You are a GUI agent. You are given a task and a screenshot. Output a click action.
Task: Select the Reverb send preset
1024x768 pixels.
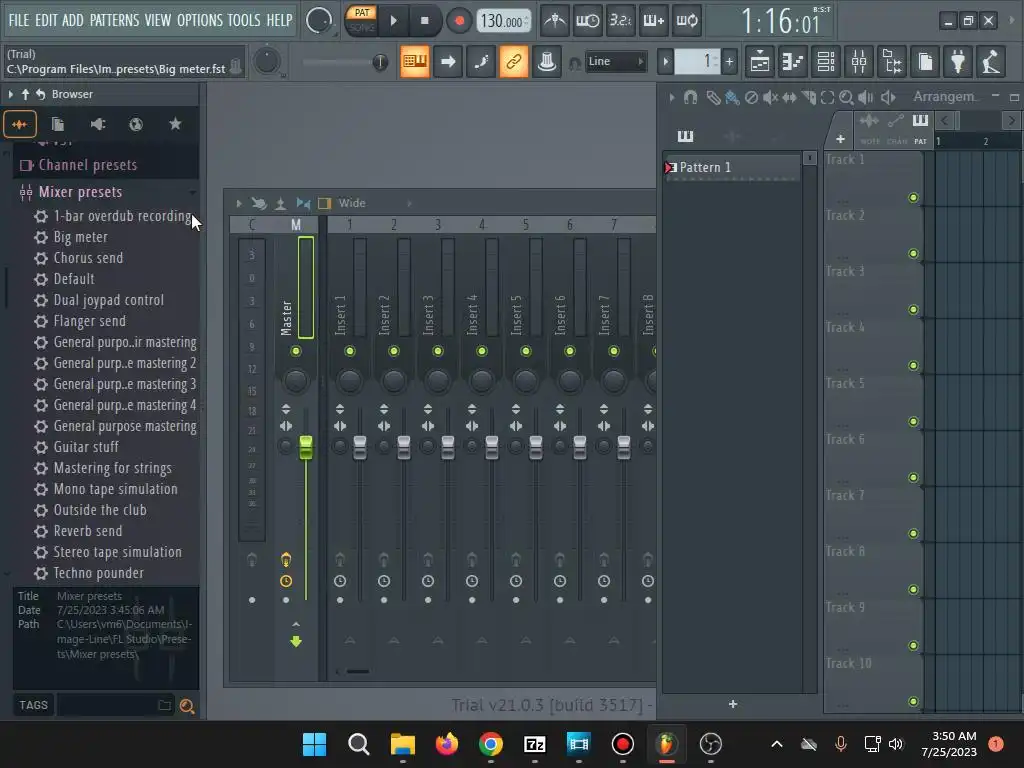(88, 531)
